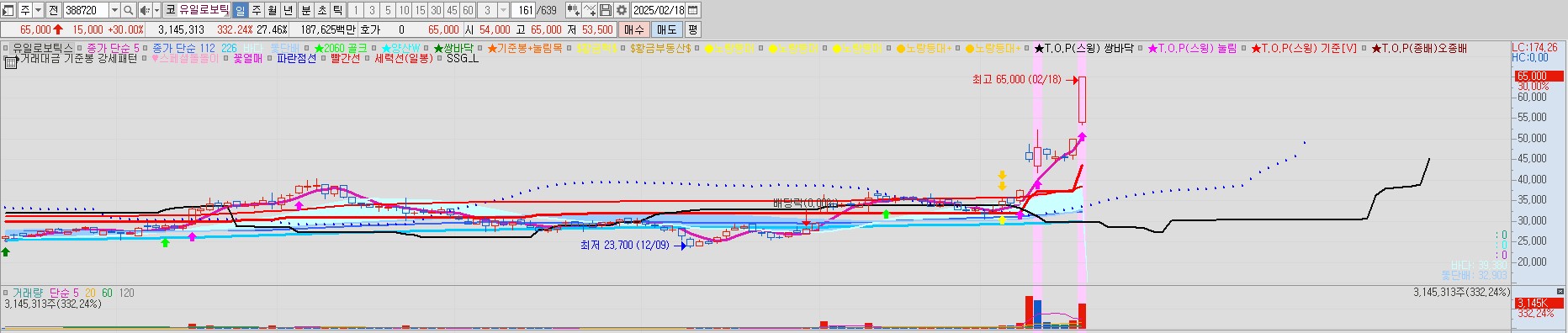This screenshot has height=333, width=1568.
Task: Select interval 30 button
Action: coord(436,10)
